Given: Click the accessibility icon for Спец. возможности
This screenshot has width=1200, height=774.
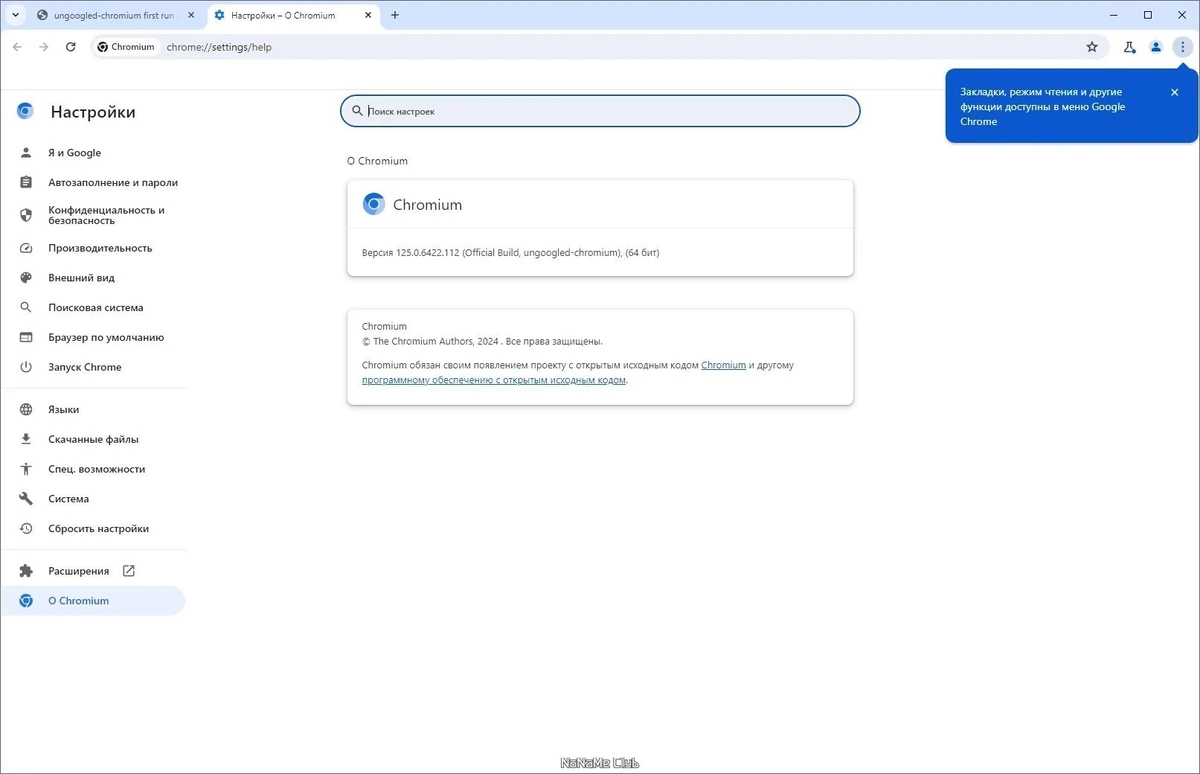Looking at the screenshot, I should coord(26,469).
